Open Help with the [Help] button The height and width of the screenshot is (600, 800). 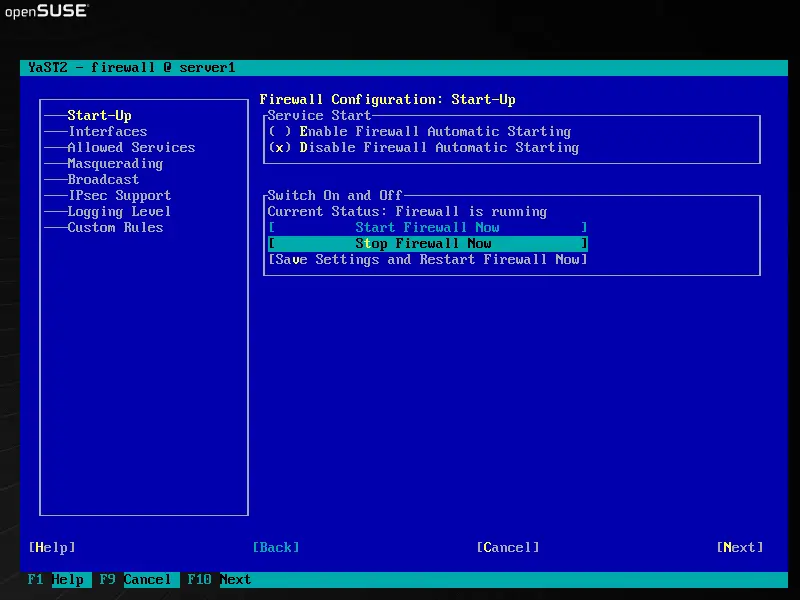[x=52, y=547]
